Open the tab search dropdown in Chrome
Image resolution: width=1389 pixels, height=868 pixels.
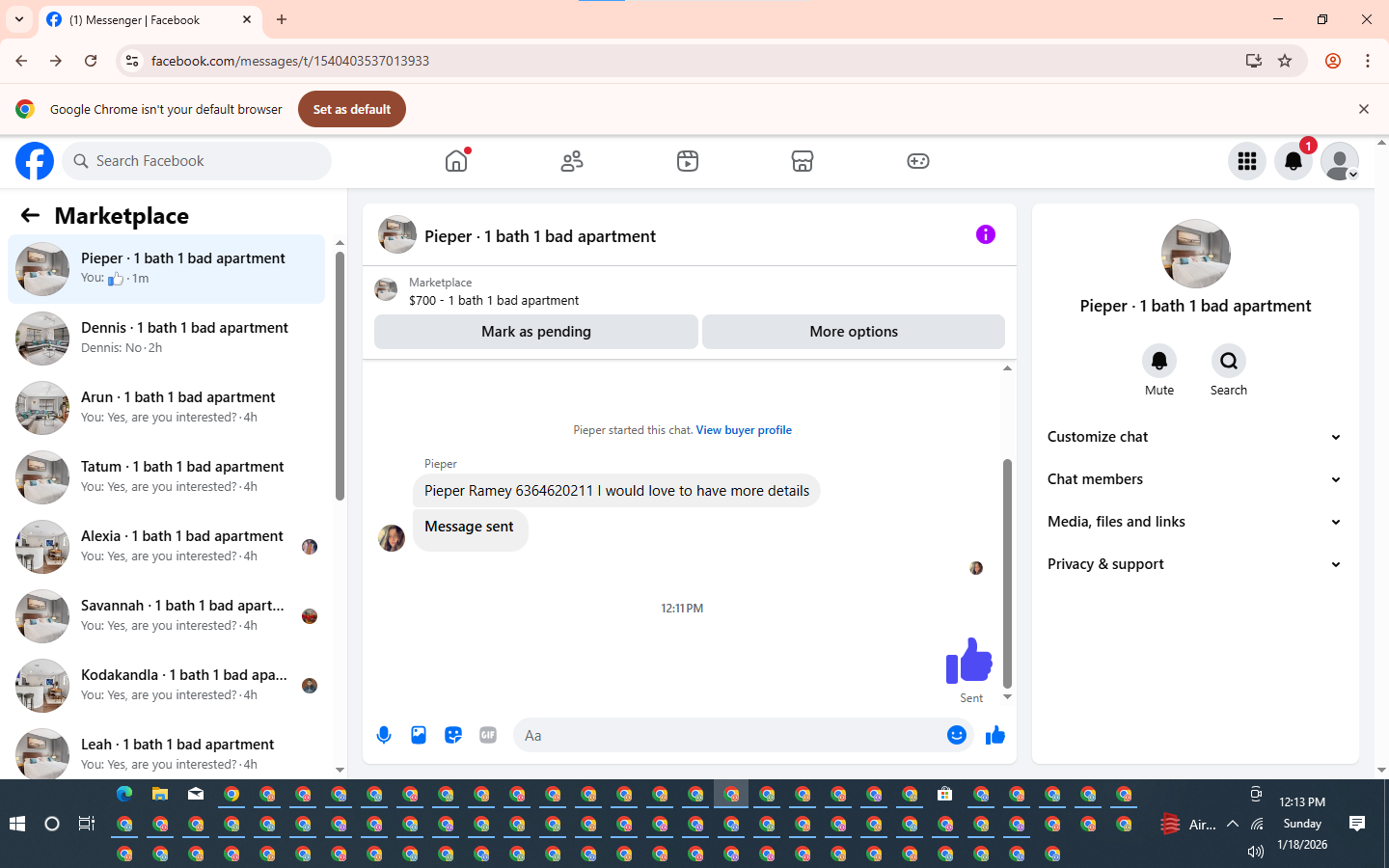click(19, 19)
